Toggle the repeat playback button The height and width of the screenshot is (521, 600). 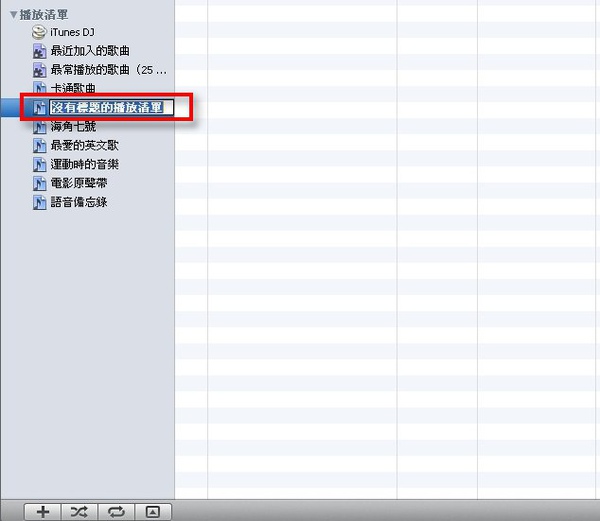pyautogui.click(x=117, y=511)
